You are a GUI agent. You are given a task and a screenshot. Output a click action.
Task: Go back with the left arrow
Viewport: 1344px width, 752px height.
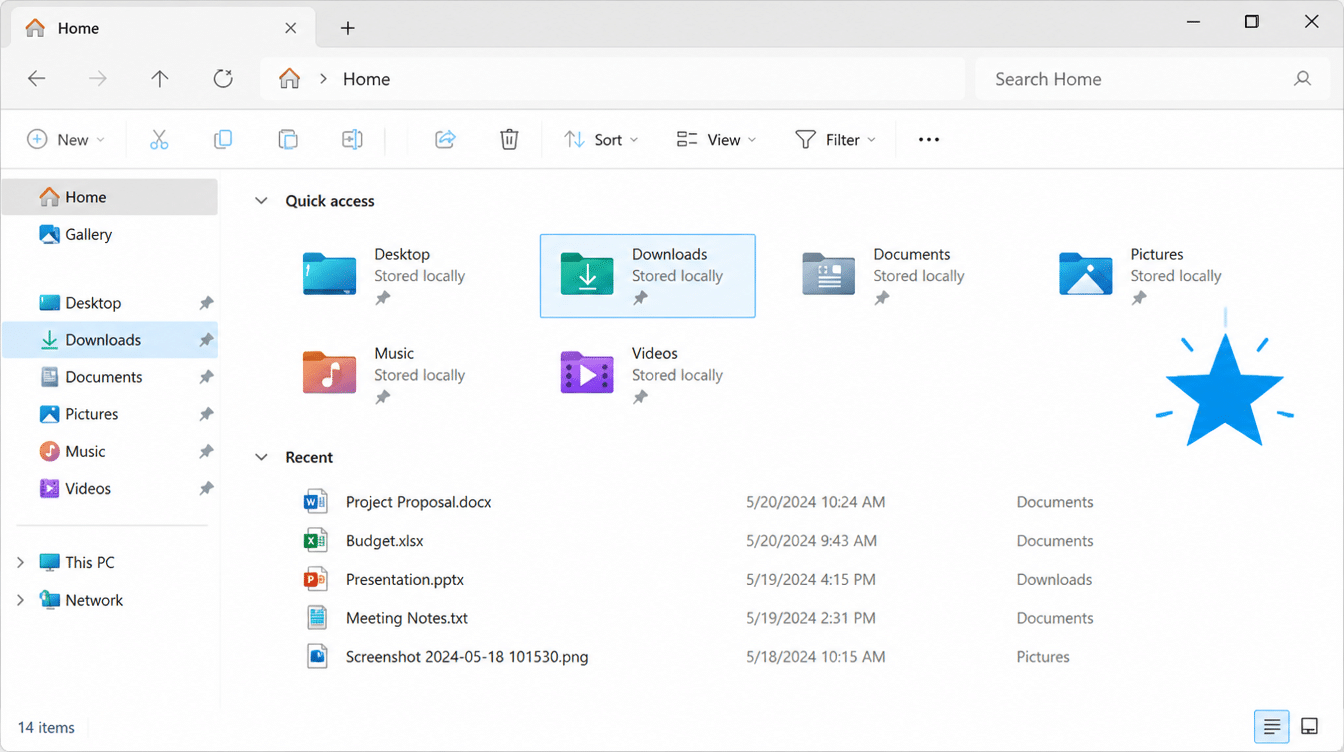click(x=37, y=79)
